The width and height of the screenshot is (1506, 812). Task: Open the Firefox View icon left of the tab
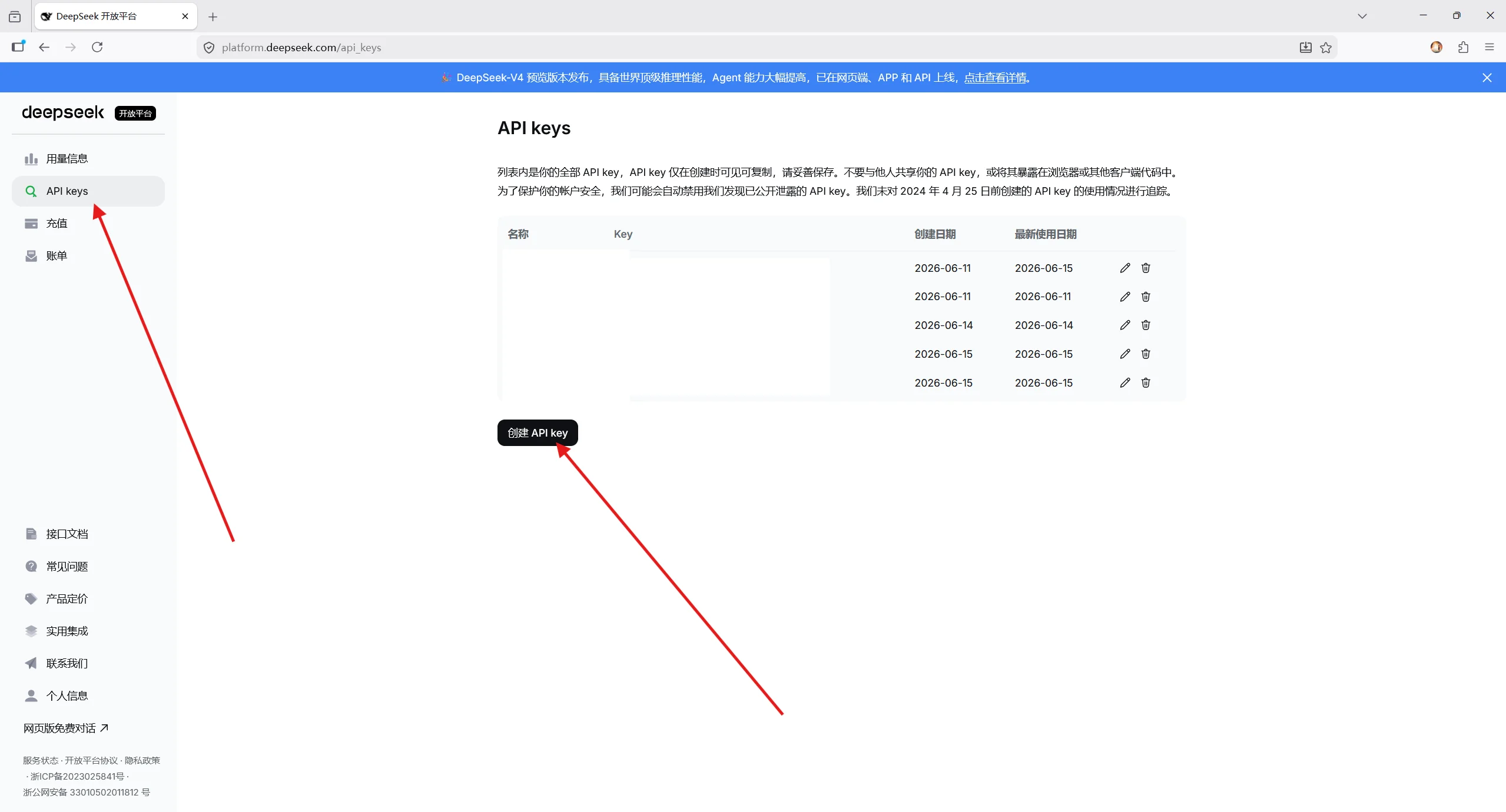pos(15,16)
